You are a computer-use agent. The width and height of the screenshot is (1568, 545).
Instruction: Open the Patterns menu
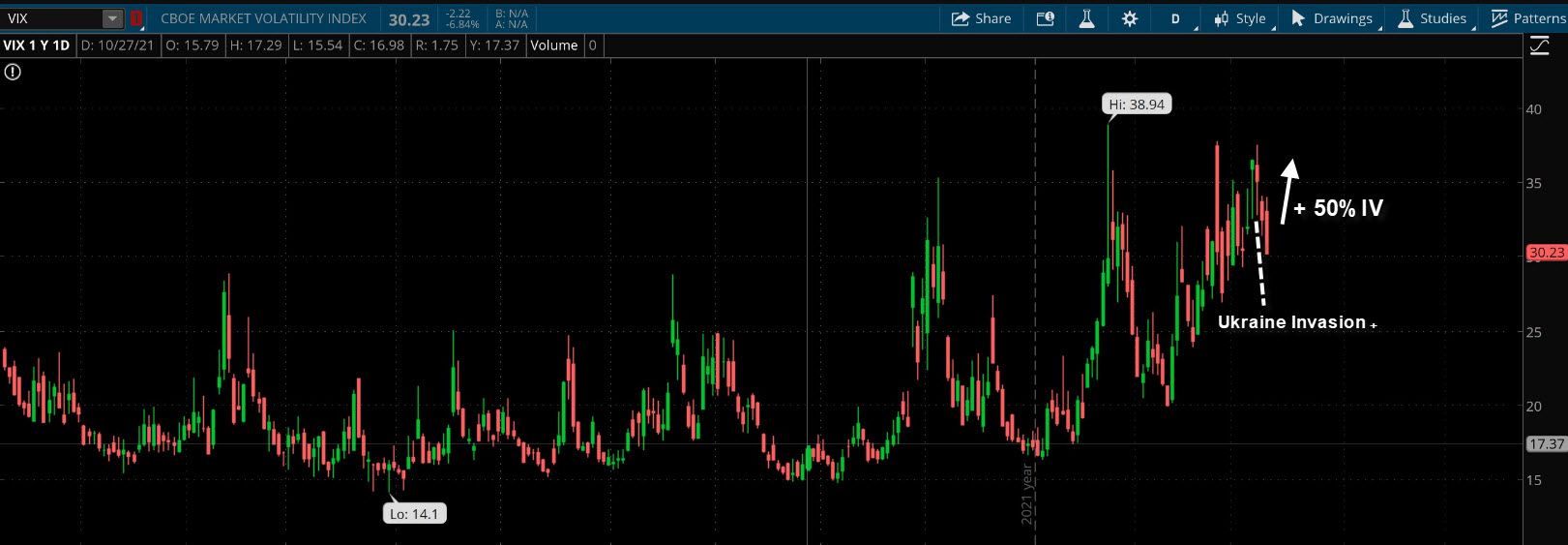pos(1527,18)
